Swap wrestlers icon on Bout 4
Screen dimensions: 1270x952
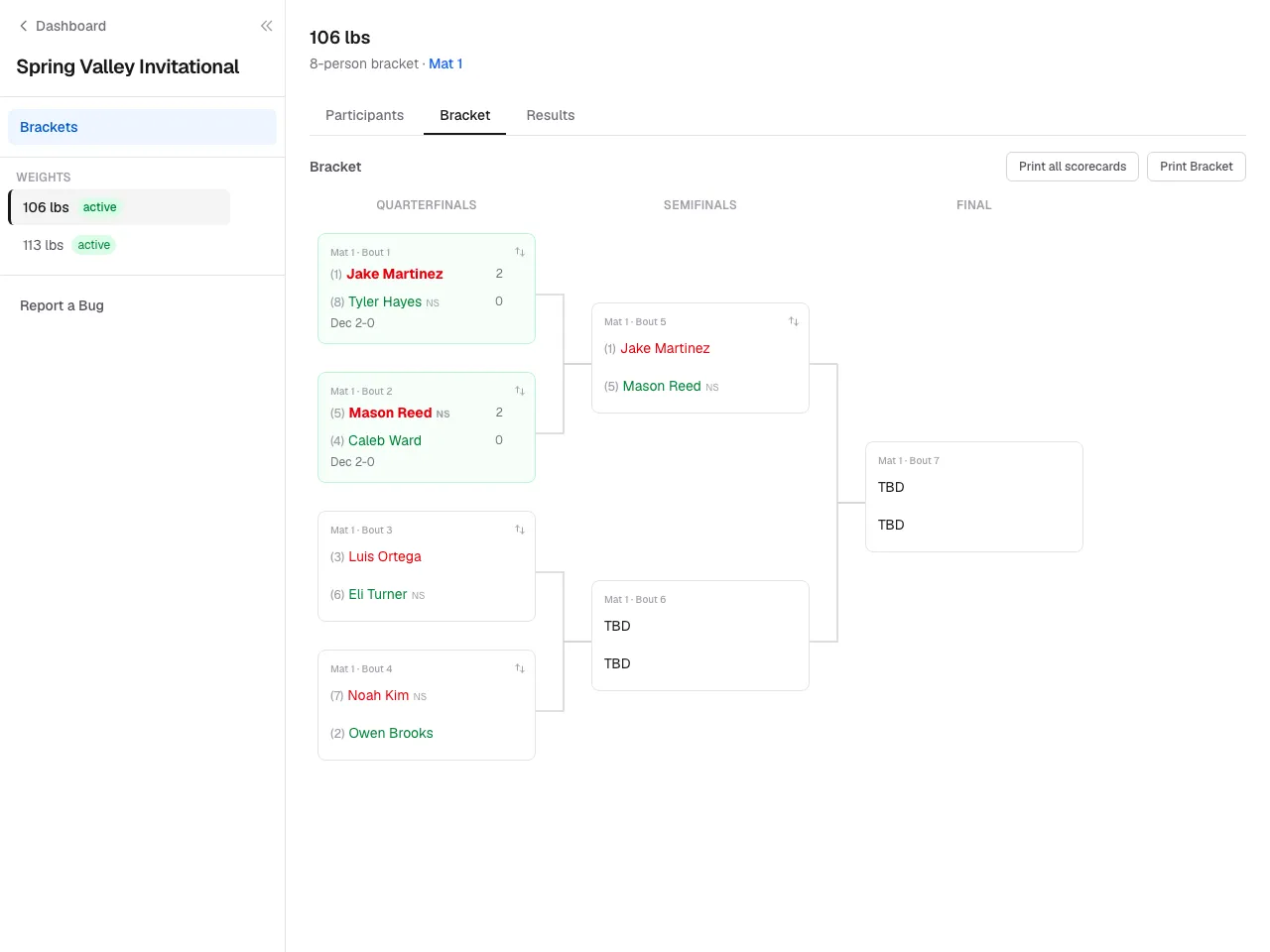(x=519, y=668)
